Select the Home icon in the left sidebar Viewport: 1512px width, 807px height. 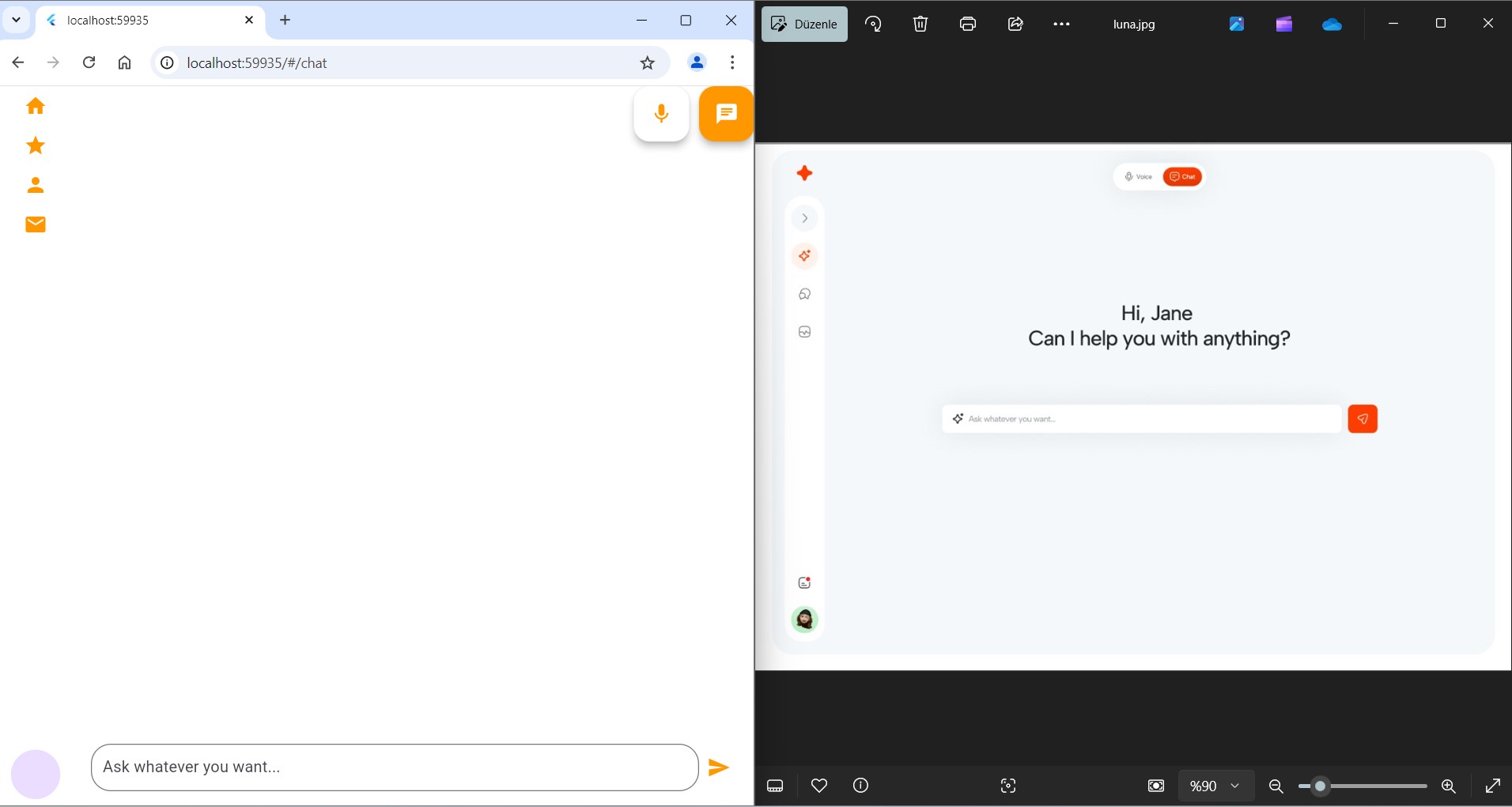36,105
